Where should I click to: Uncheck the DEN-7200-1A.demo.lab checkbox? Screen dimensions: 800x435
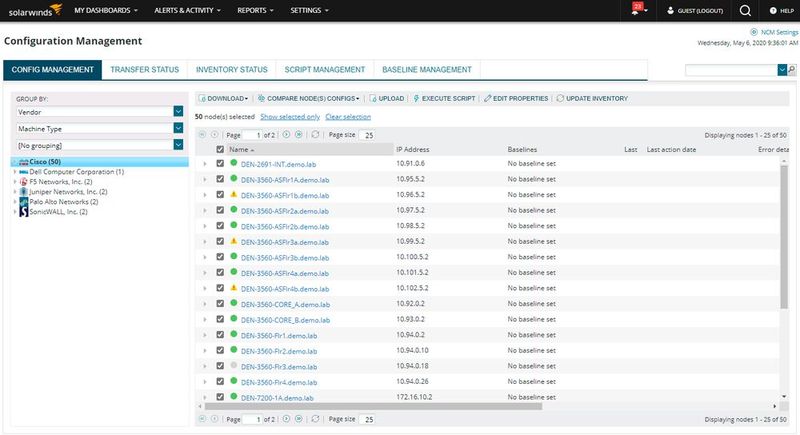pyautogui.click(x=220, y=397)
